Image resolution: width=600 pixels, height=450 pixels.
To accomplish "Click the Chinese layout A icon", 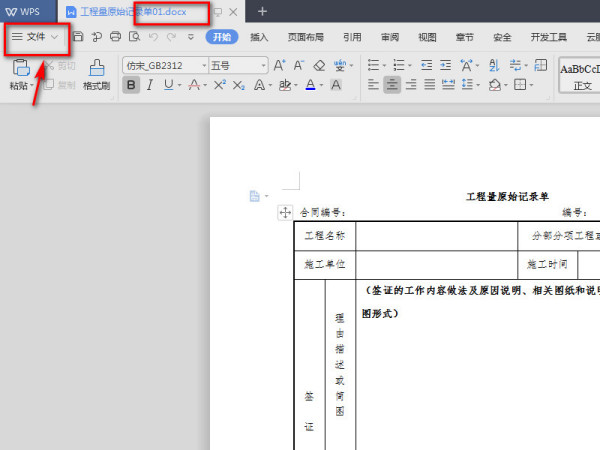I will pyautogui.click(x=466, y=65).
